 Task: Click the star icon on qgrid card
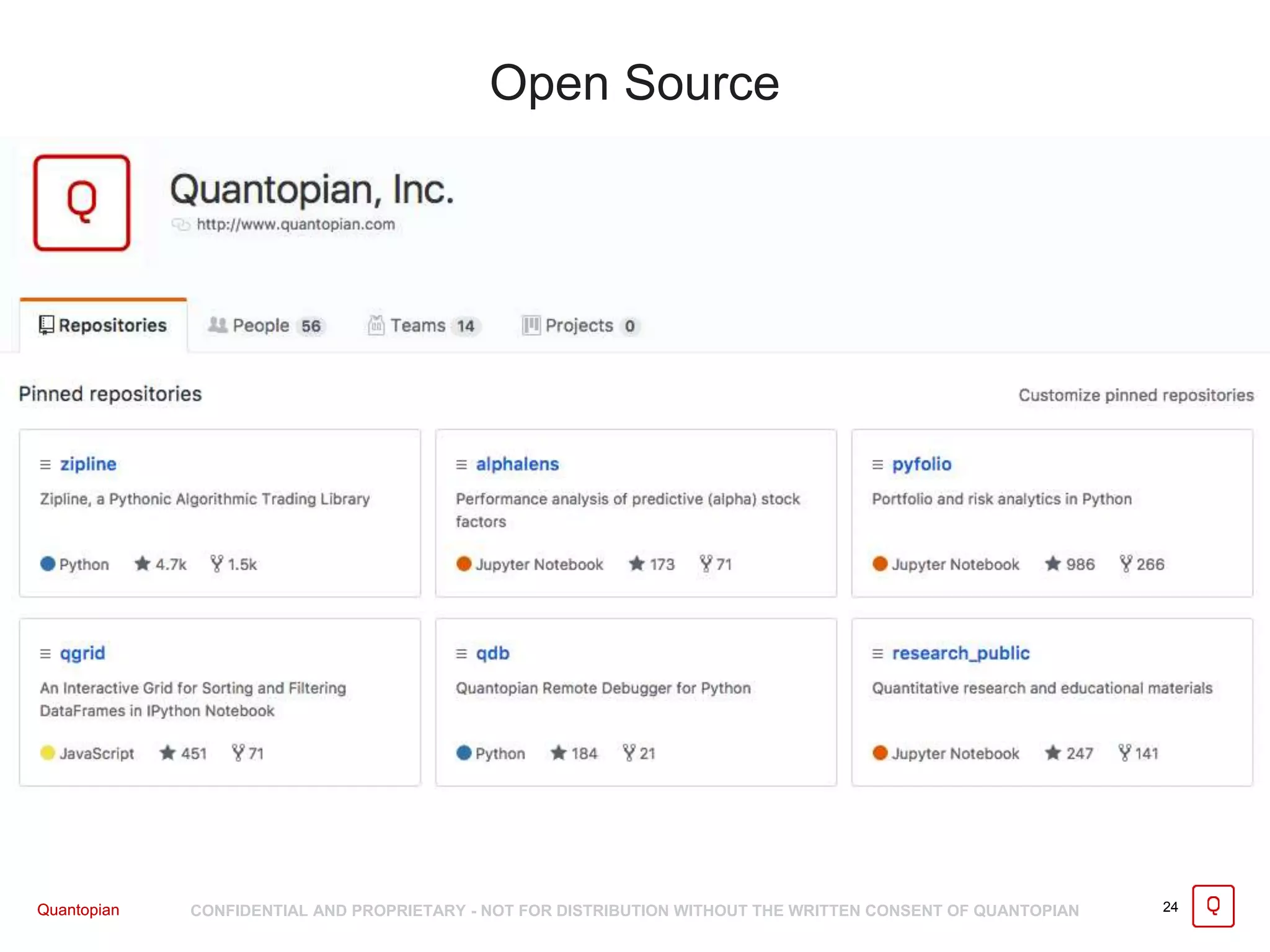click(x=168, y=752)
